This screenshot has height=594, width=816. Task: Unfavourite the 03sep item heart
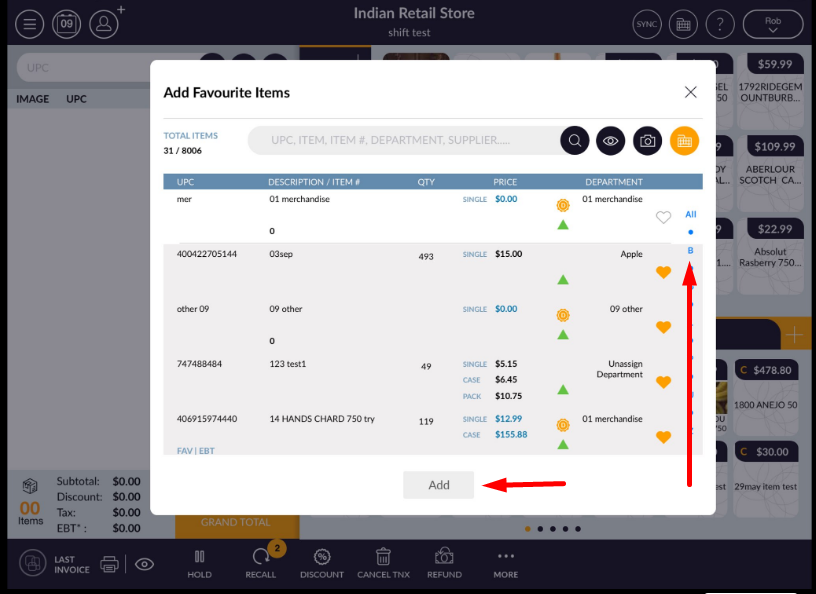663,272
